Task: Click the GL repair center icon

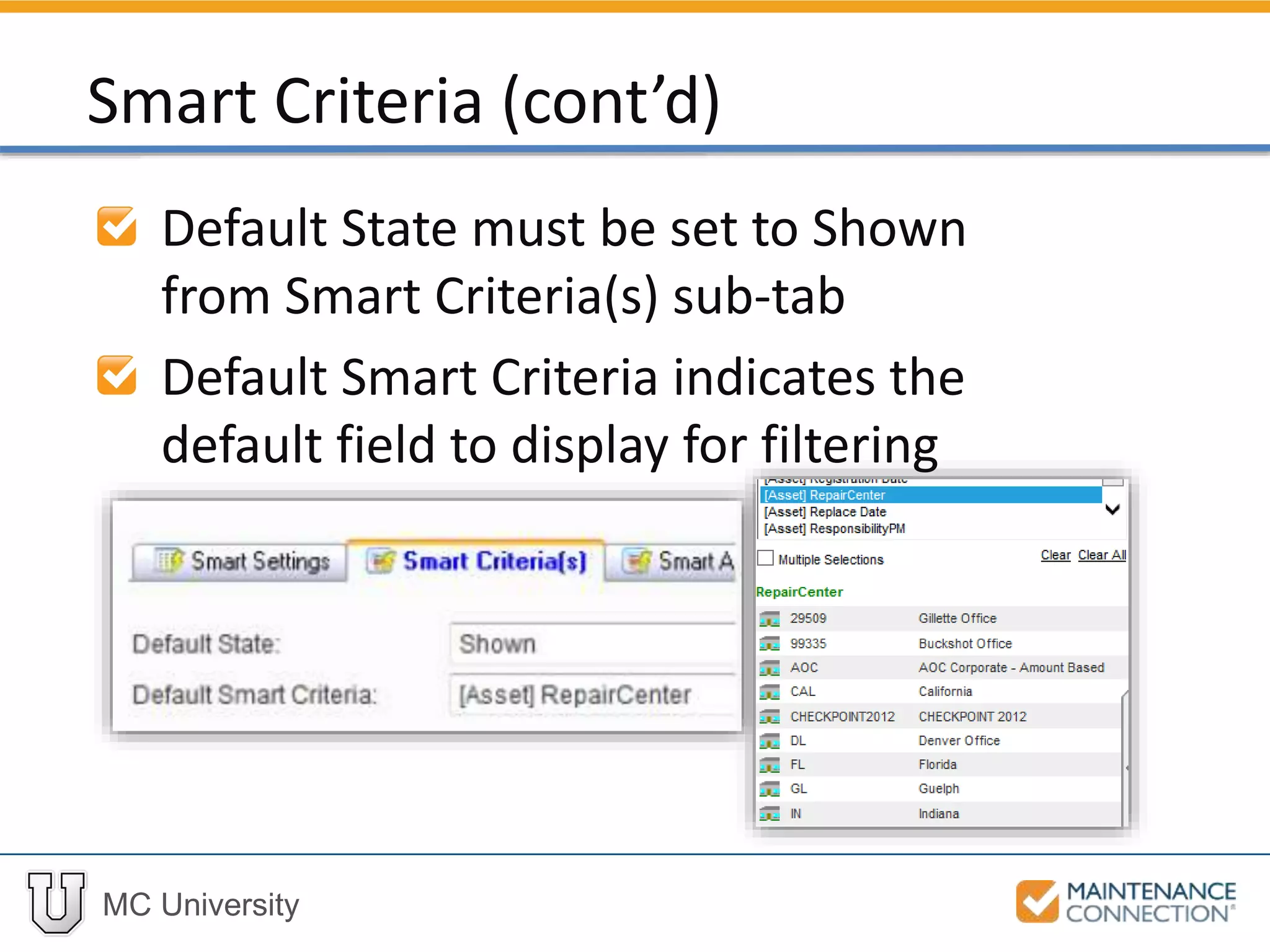Action: (x=770, y=789)
